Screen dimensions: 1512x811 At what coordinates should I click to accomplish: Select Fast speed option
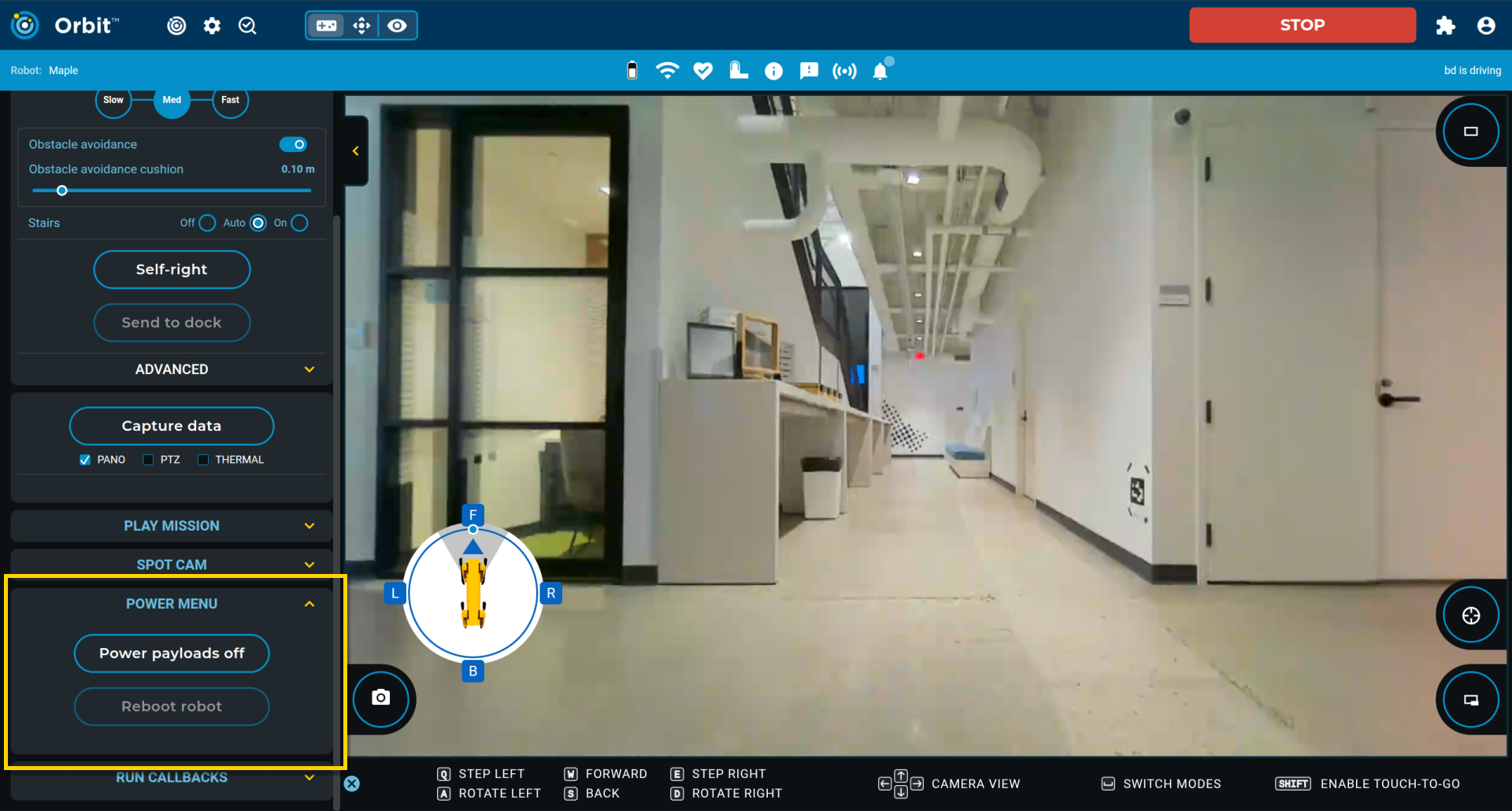point(230,100)
